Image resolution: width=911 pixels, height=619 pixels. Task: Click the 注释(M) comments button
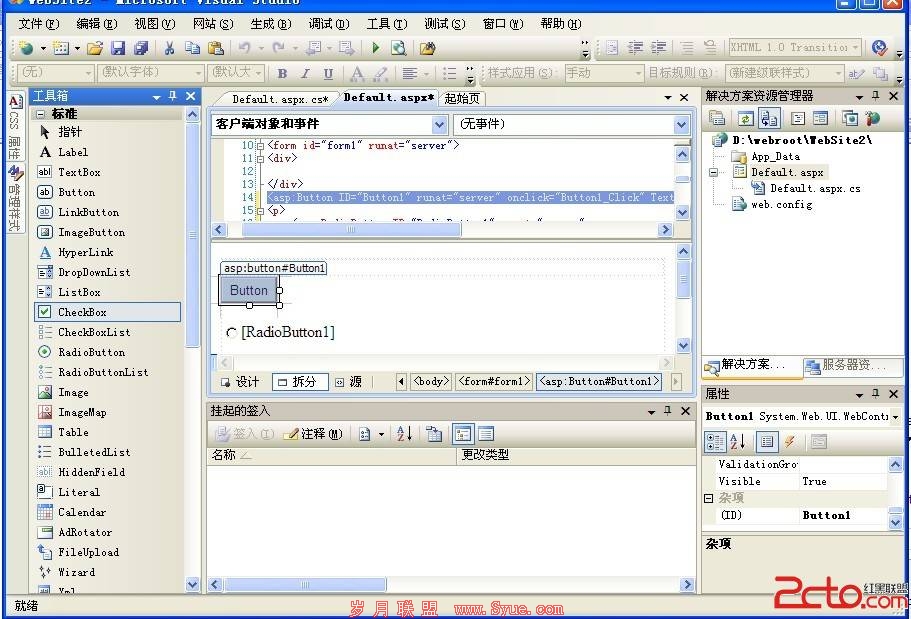coord(314,434)
